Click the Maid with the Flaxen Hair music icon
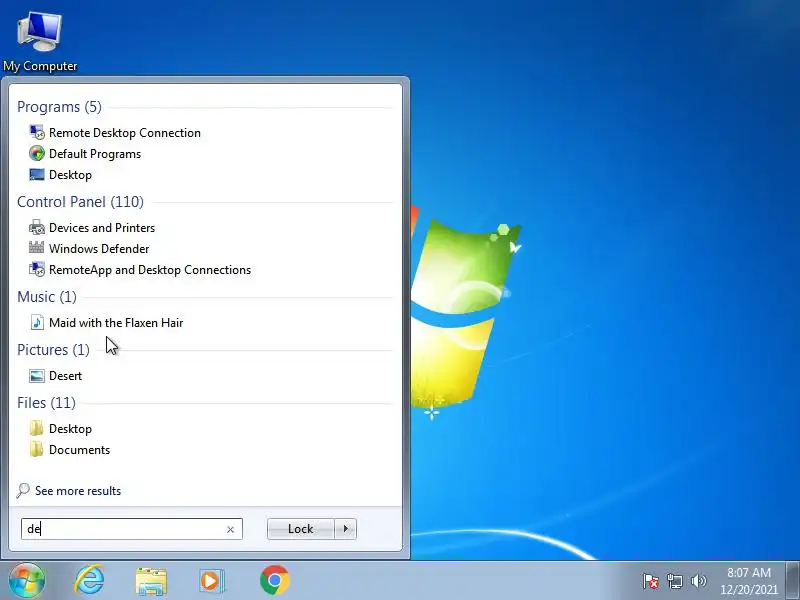 pos(37,322)
